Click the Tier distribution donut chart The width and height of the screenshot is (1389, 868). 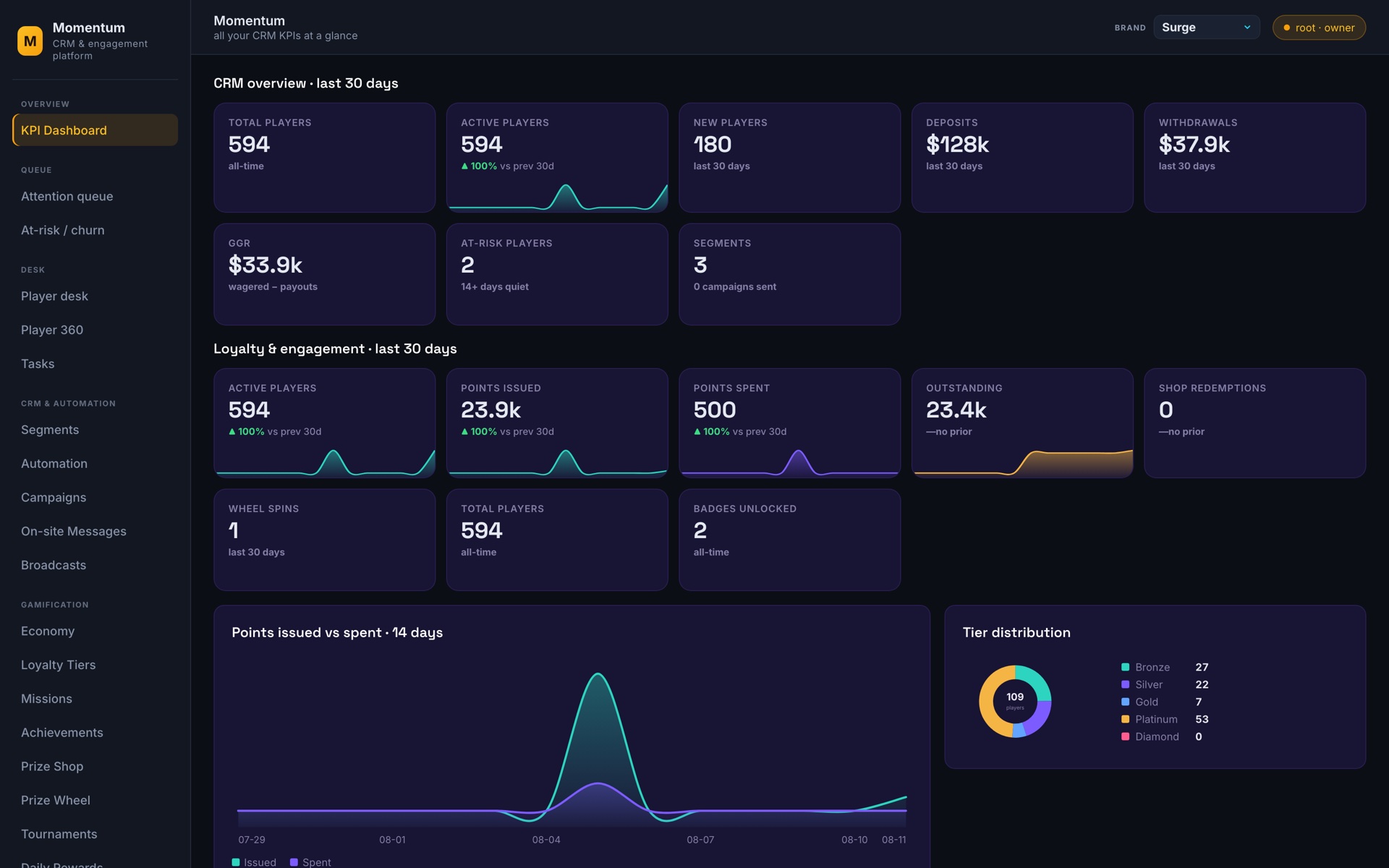(1015, 702)
